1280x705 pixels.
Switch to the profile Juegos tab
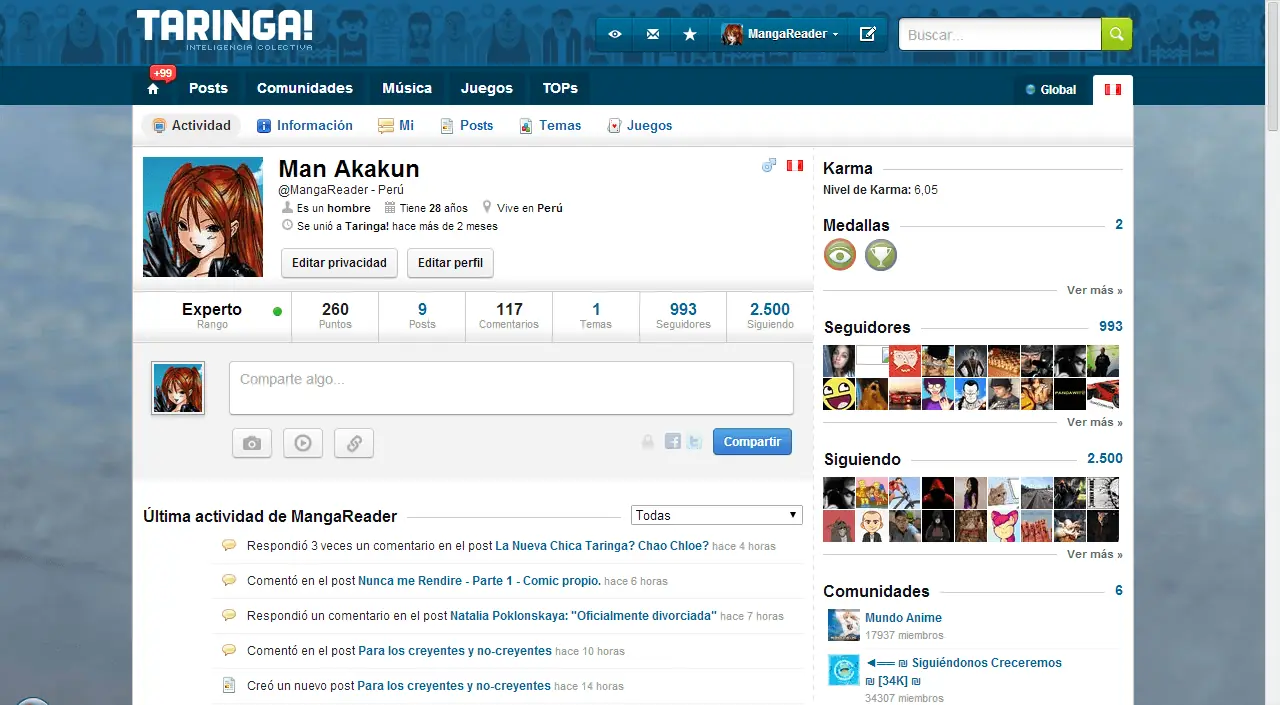coord(640,125)
